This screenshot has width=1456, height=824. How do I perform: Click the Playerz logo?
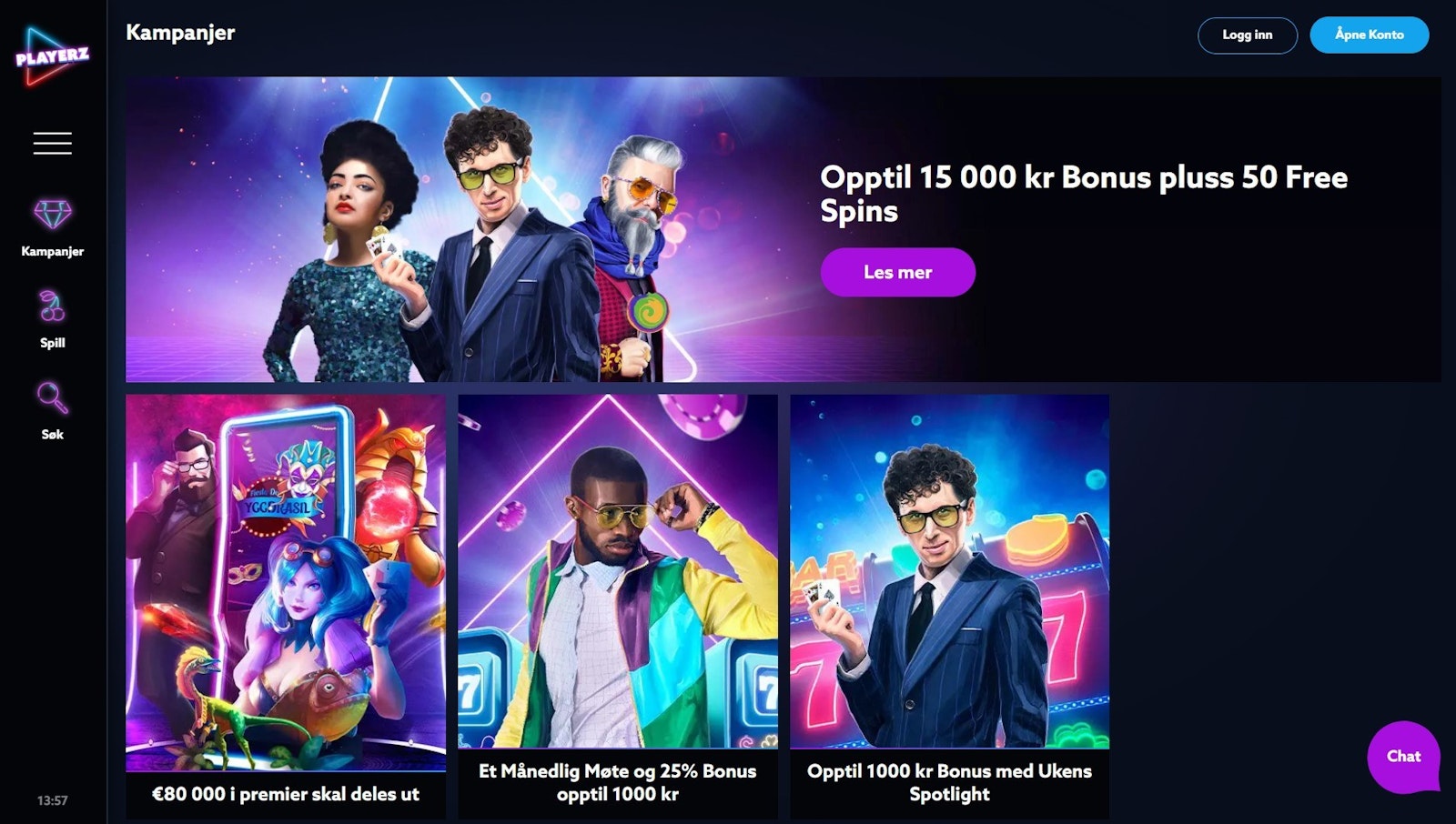[52, 56]
